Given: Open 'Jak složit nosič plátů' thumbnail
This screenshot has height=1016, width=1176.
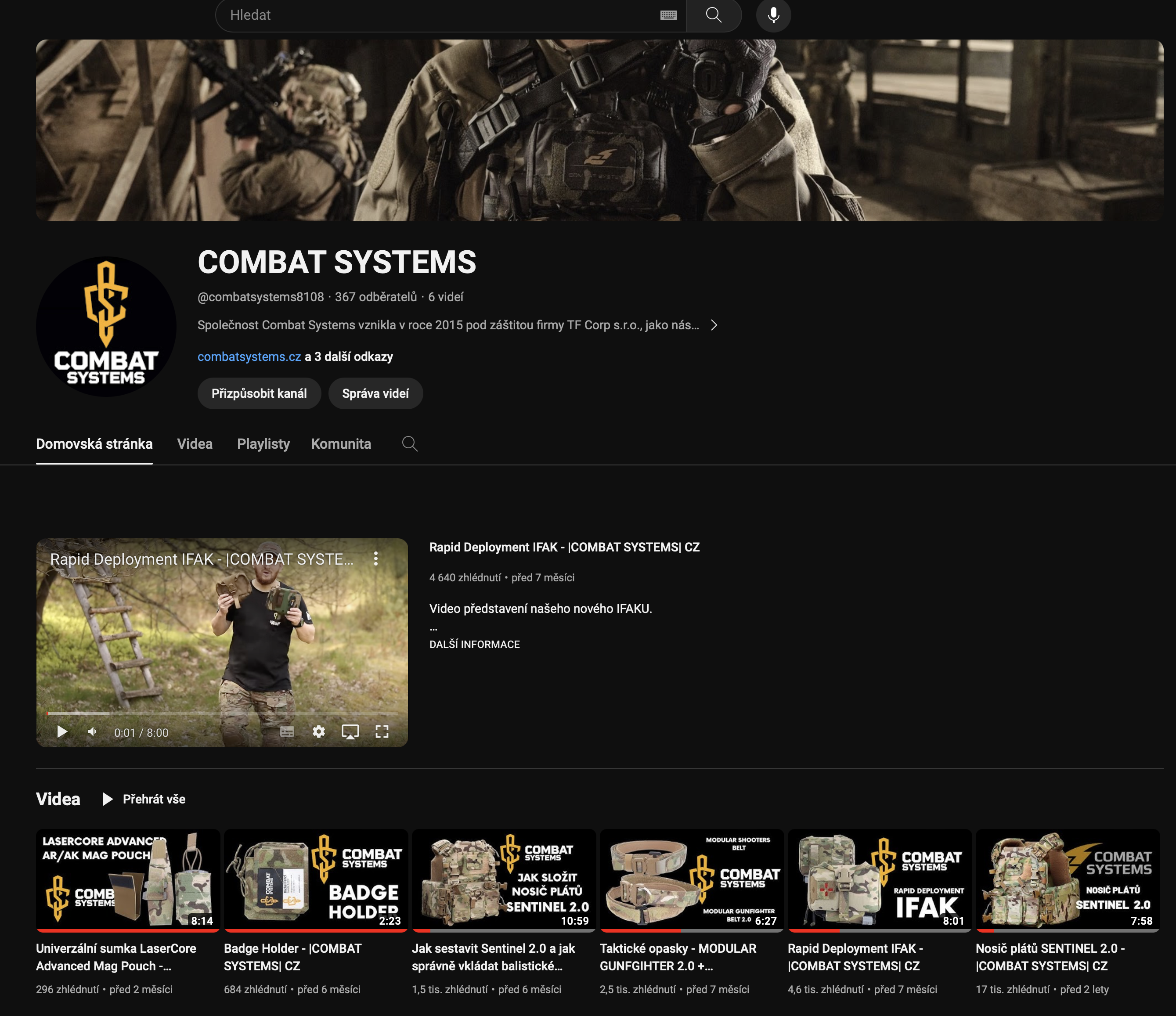Looking at the screenshot, I should (503, 880).
